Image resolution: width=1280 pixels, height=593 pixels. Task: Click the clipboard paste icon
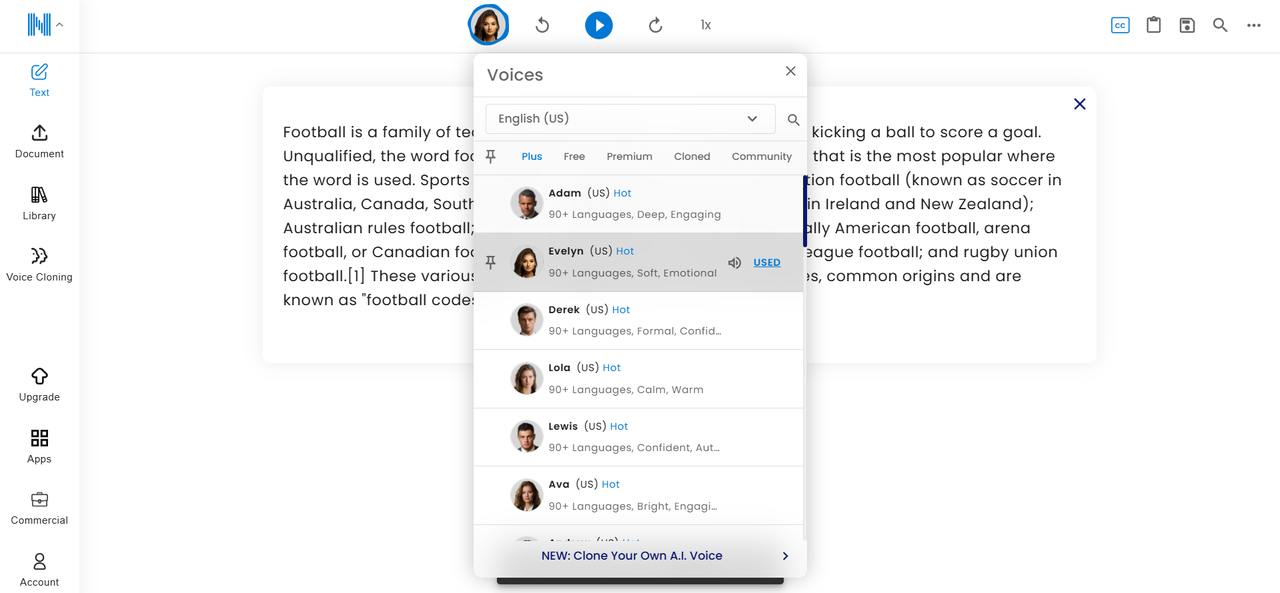point(1153,25)
